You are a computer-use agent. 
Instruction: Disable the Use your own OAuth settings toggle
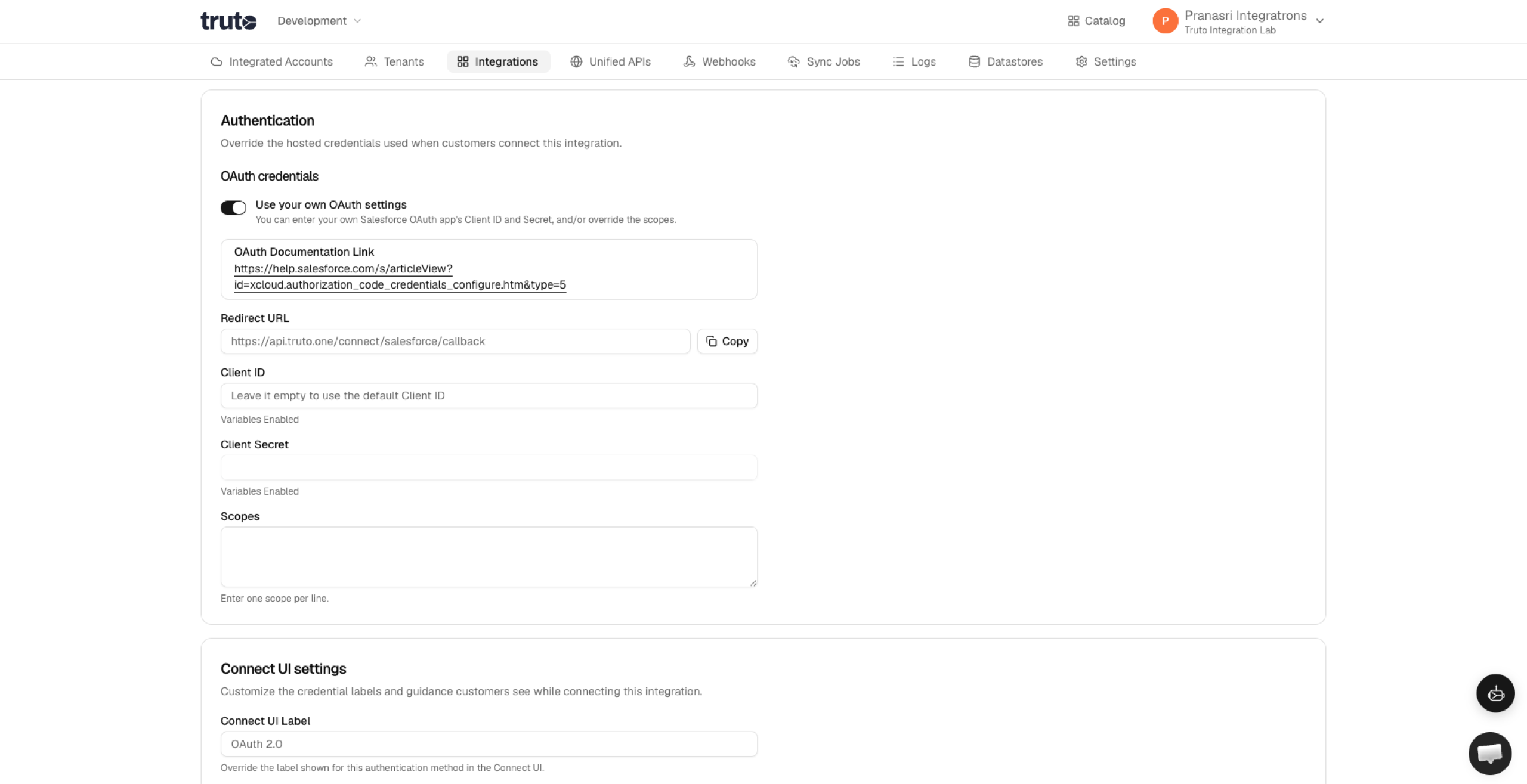coord(233,207)
